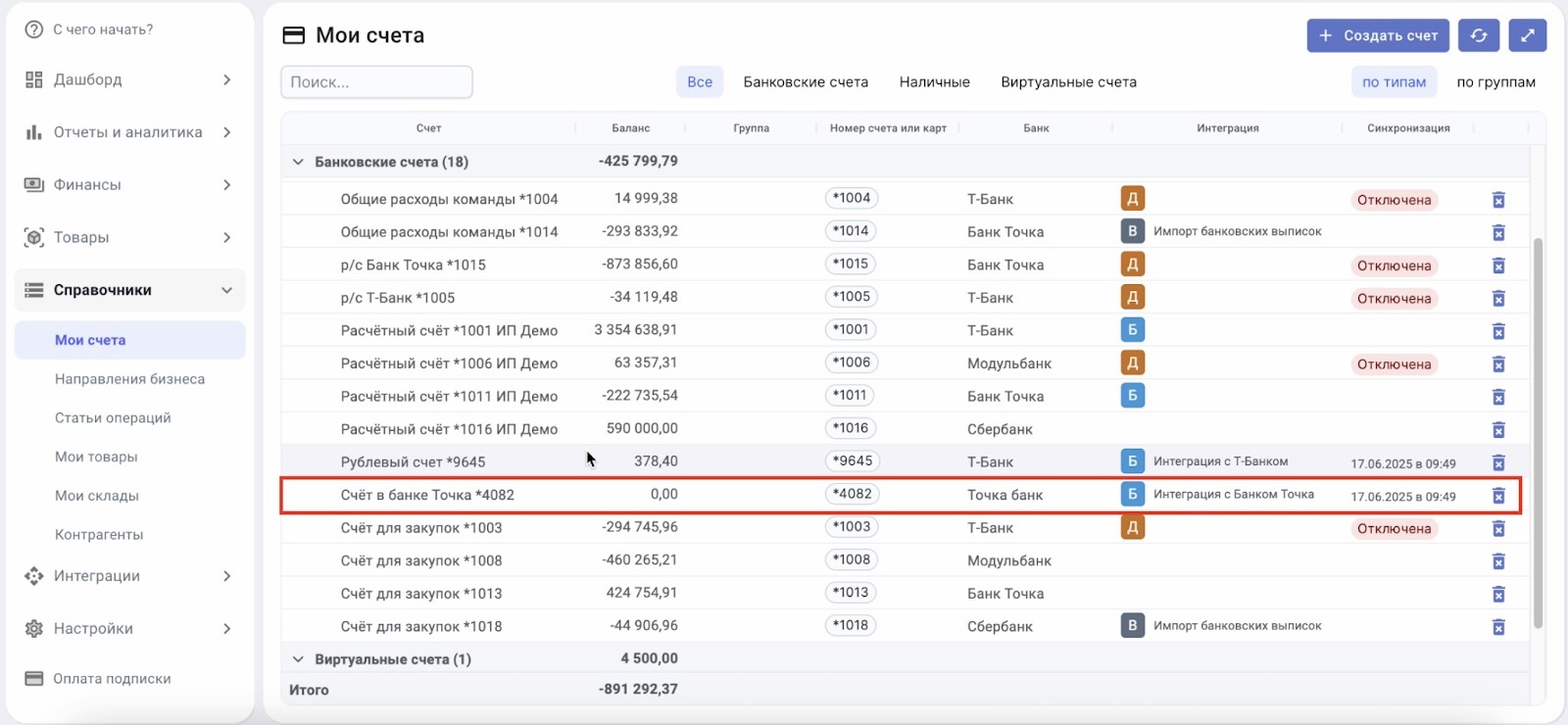Select по типам grouping toggle
This screenshot has width=1568, height=725.
(x=1394, y=82)
